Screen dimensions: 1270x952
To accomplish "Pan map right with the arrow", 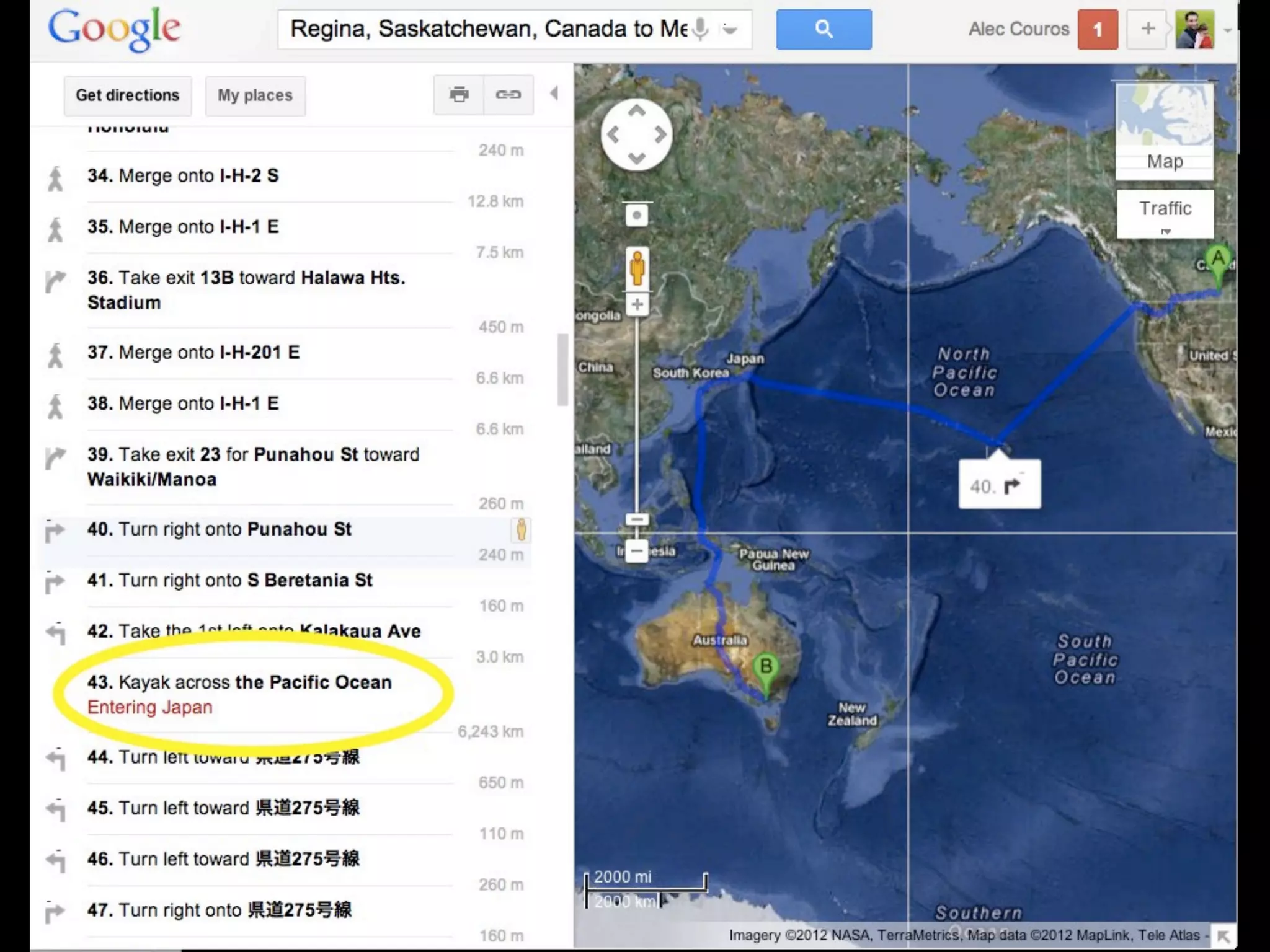I will [661, 134].
